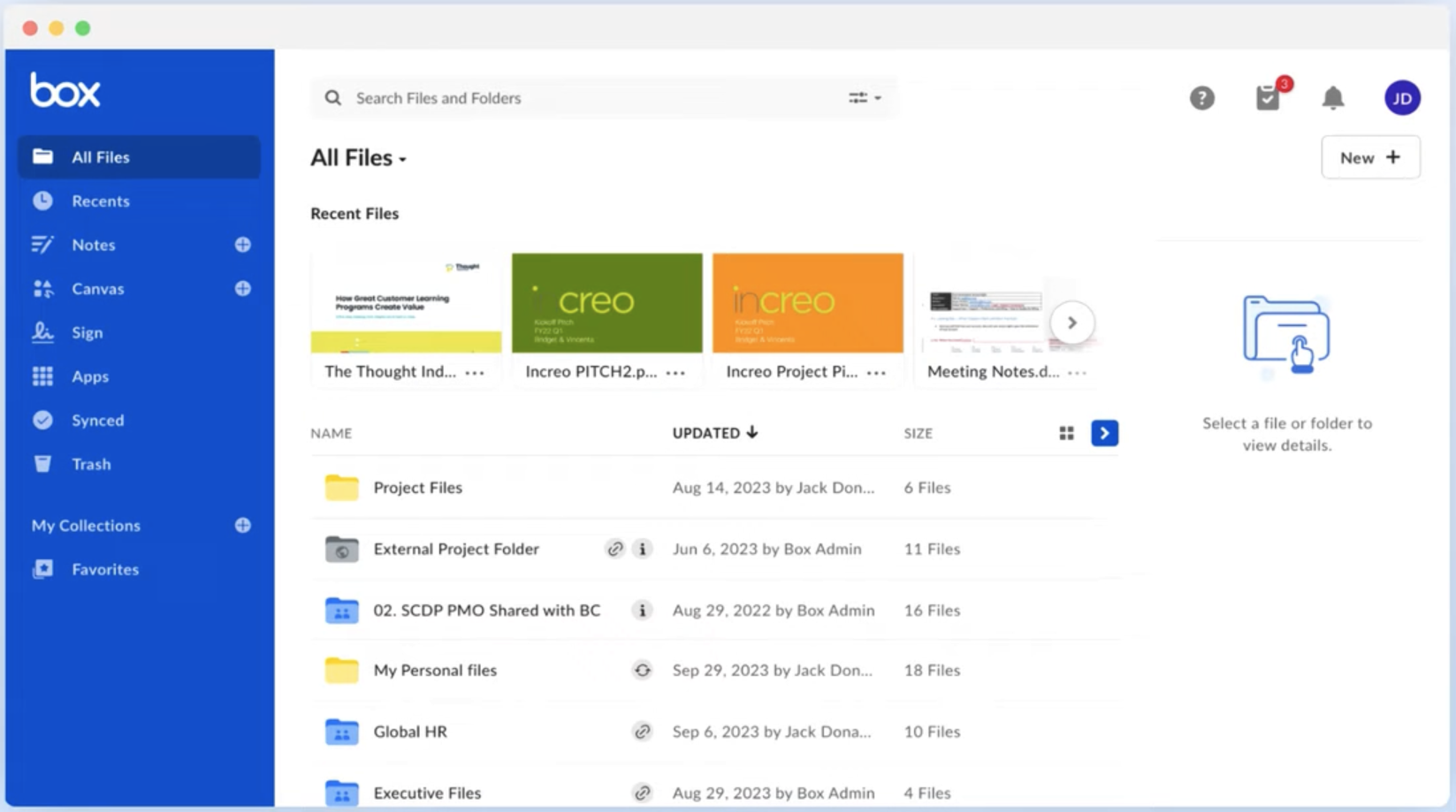1456x812 pixels.
Task: Click '11 Files' size cell
Action: [932, 549]
